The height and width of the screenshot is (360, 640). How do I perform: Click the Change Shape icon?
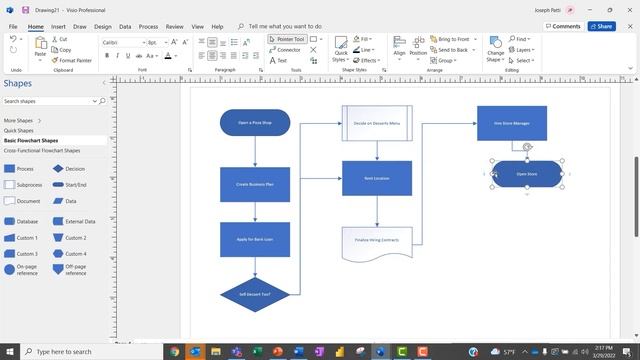tap(496, 42)
